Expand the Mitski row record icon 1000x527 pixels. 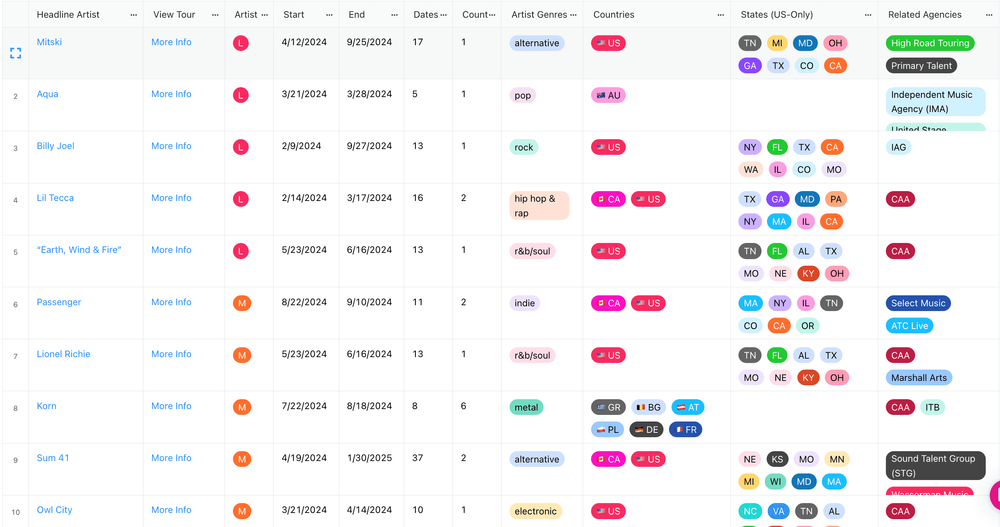(15, 54)
